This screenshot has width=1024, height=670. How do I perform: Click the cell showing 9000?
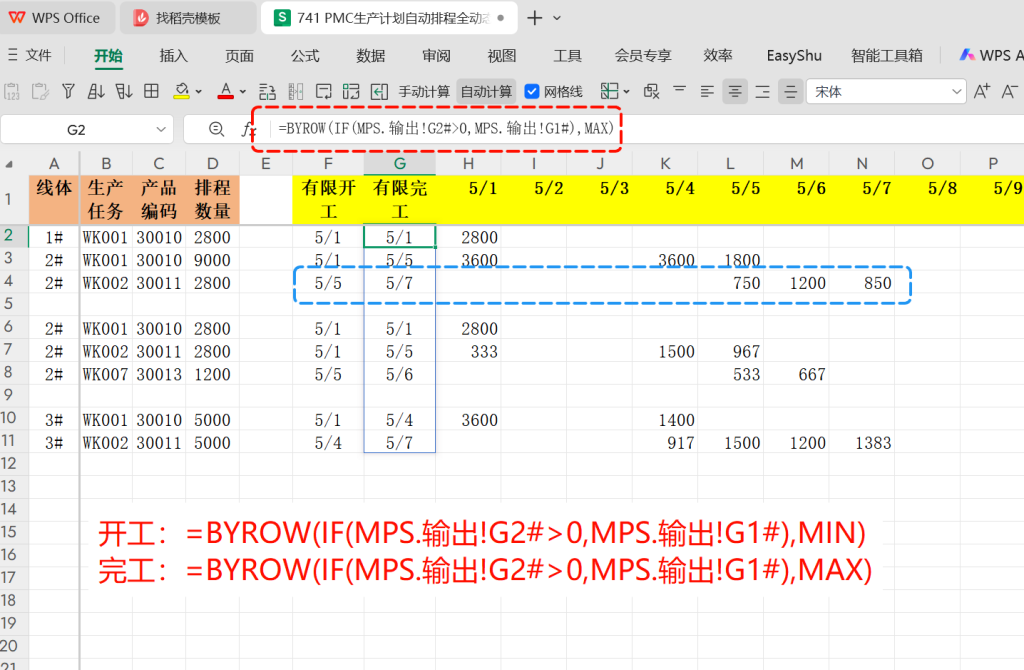point(212,260)
